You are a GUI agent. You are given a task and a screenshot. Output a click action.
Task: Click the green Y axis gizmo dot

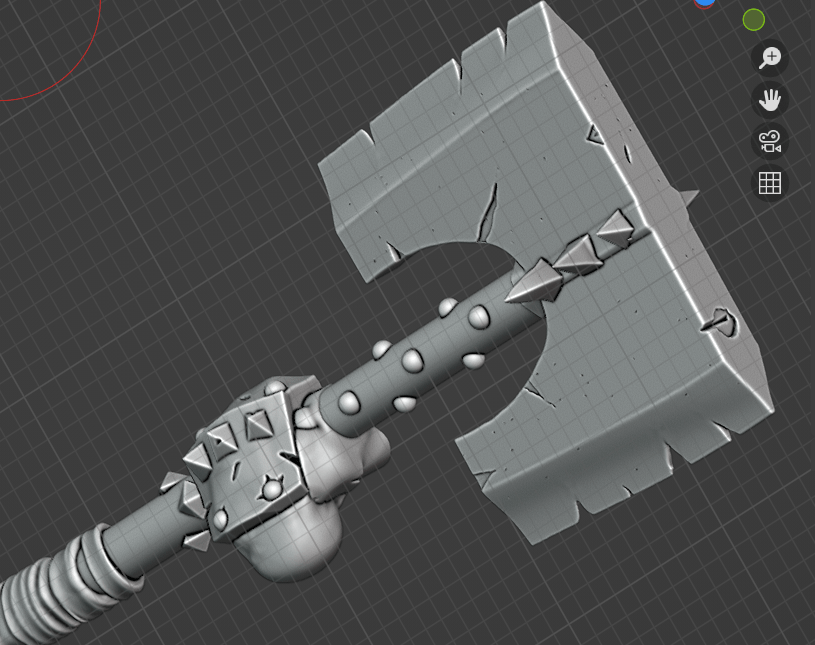point(754,20)
